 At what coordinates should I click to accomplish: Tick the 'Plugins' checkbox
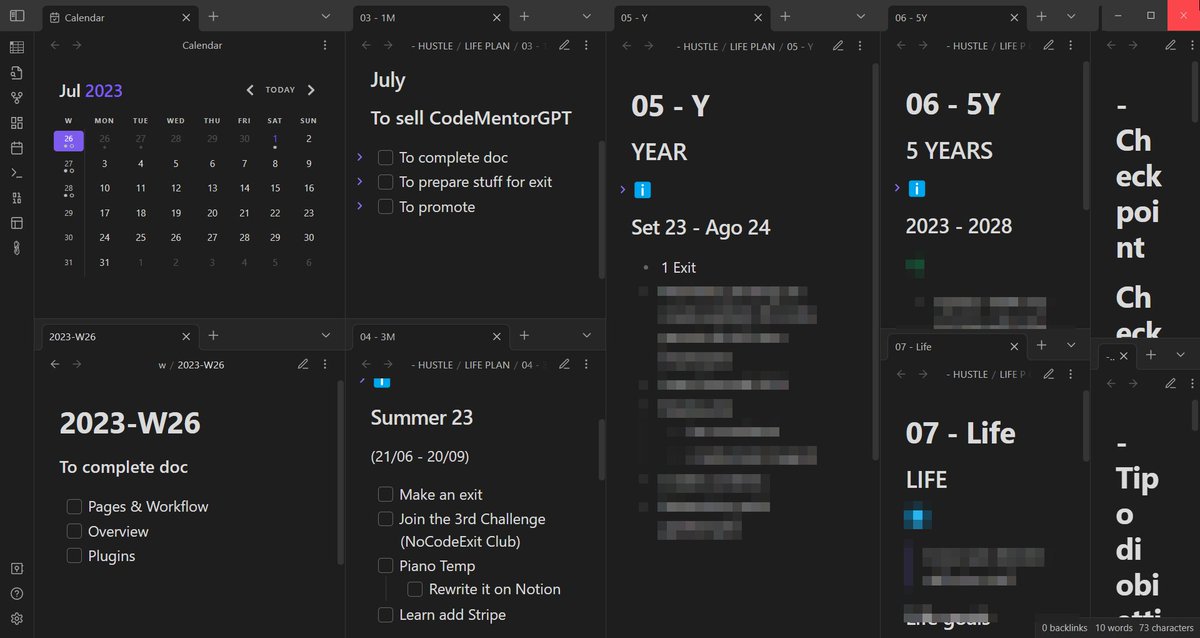coord(74,556)
